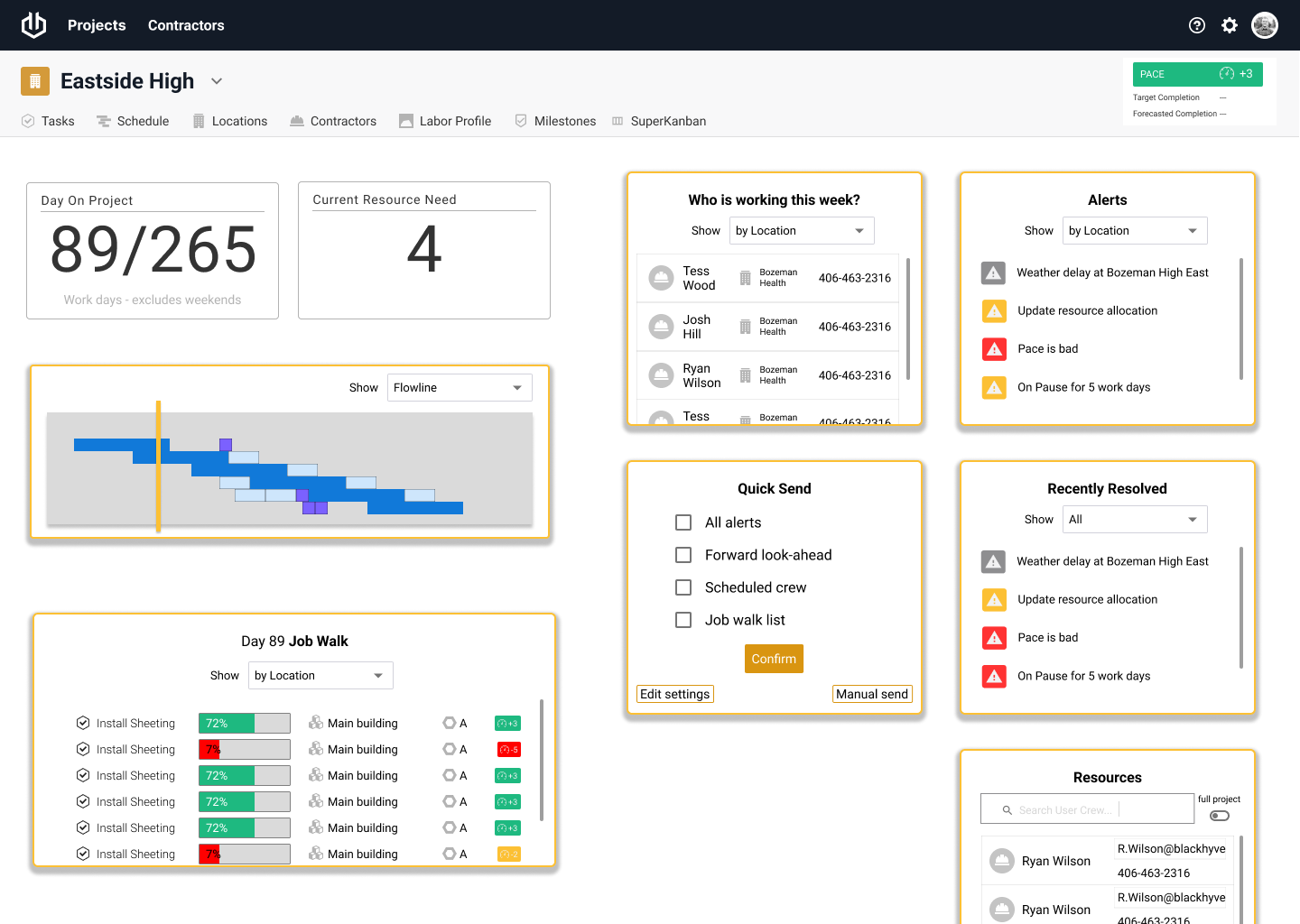Toggle the full project switch
This screenshot has width=1300, height=924.
pos(1220,816)
